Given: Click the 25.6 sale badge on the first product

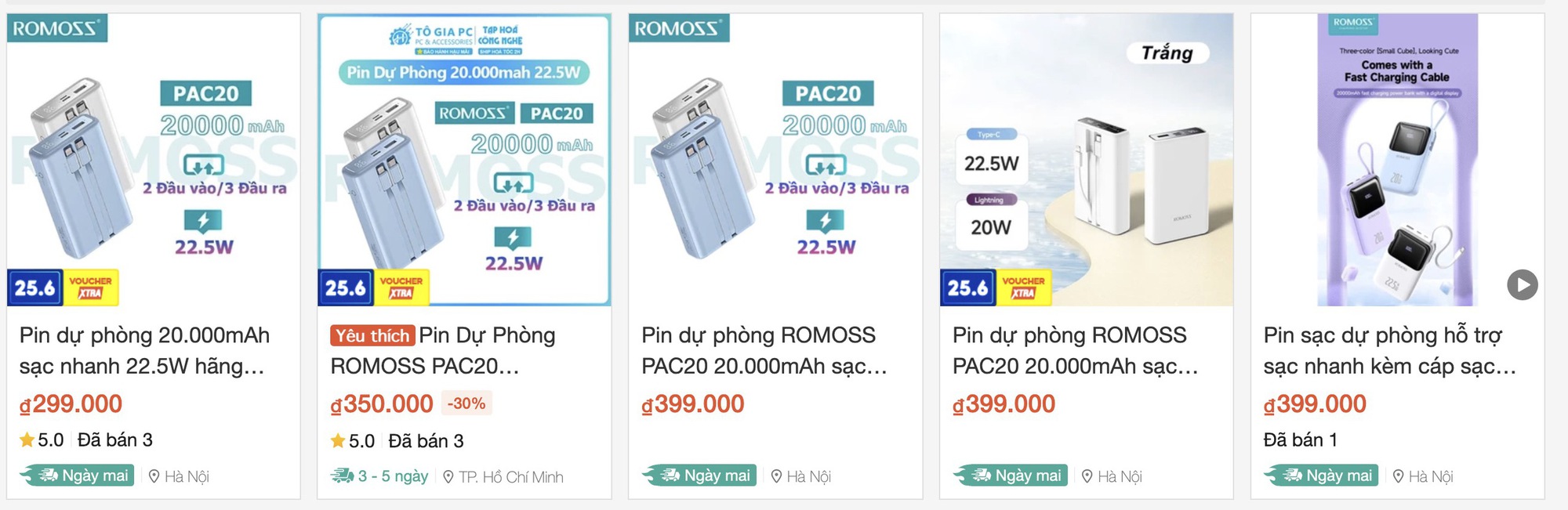Looking at the screenshot, I should [36, 287].
